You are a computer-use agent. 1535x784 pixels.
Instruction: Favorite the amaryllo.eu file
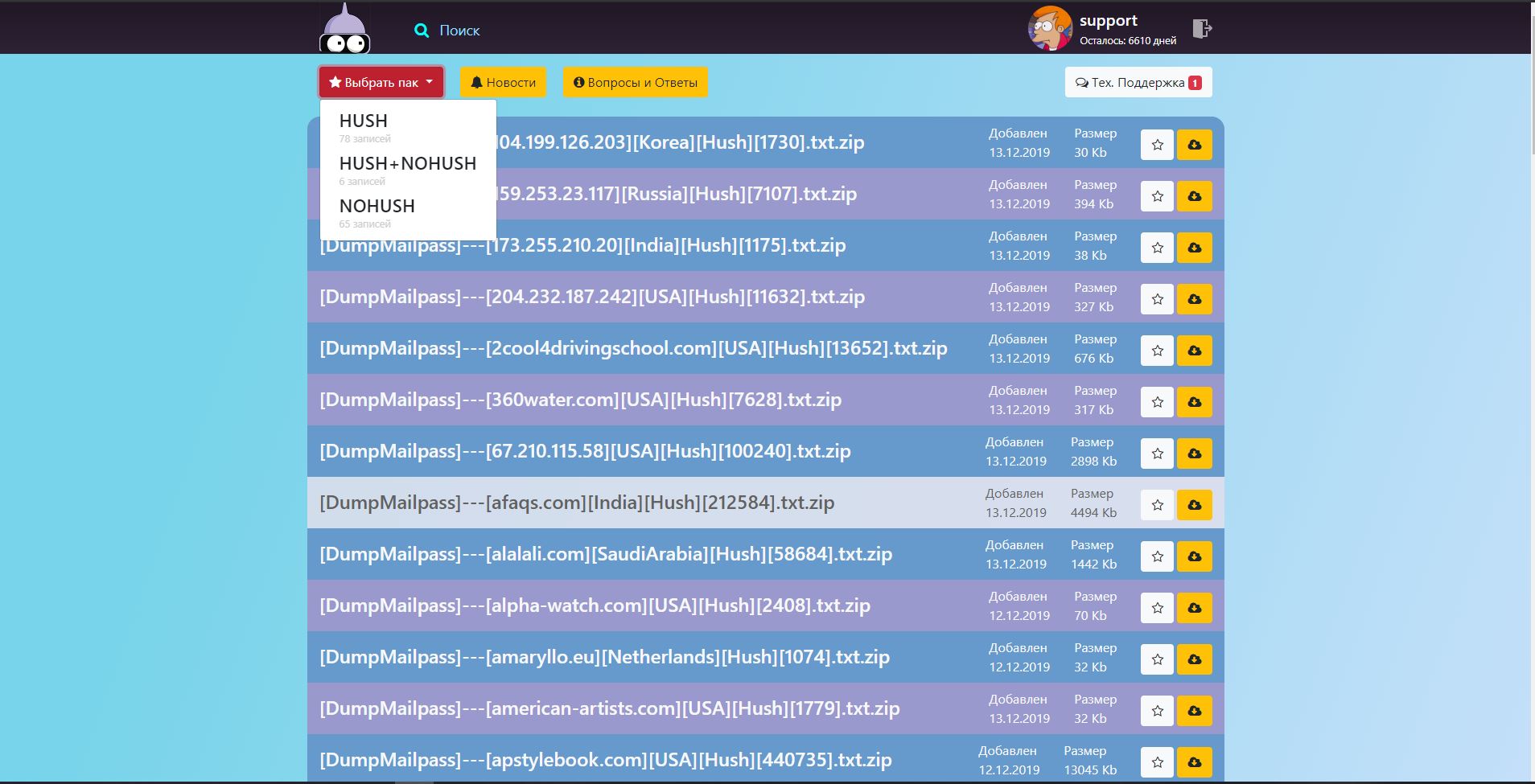[x=1157, y=659]
